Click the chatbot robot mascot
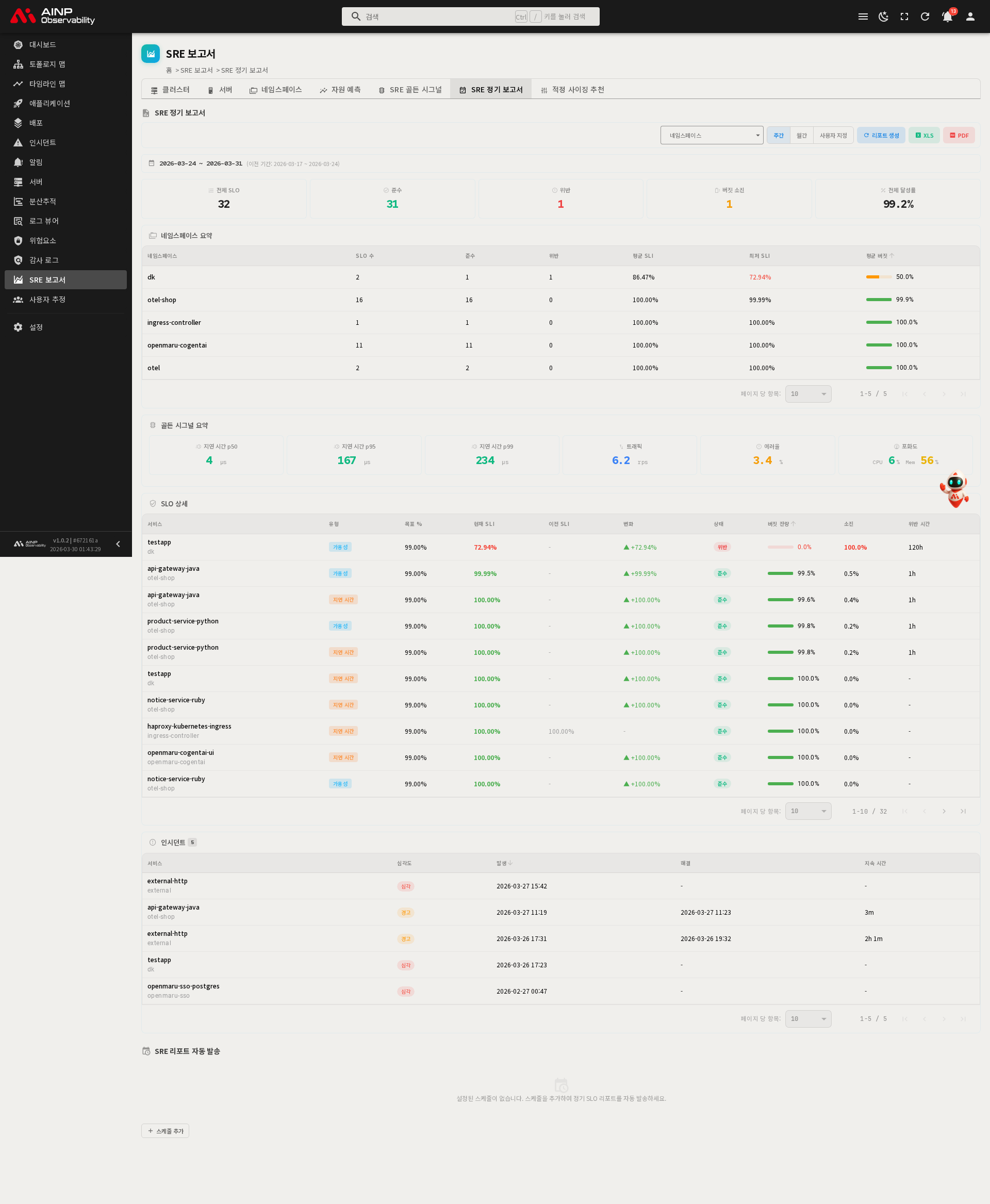 pyautogui.click(x=955, y=489)
